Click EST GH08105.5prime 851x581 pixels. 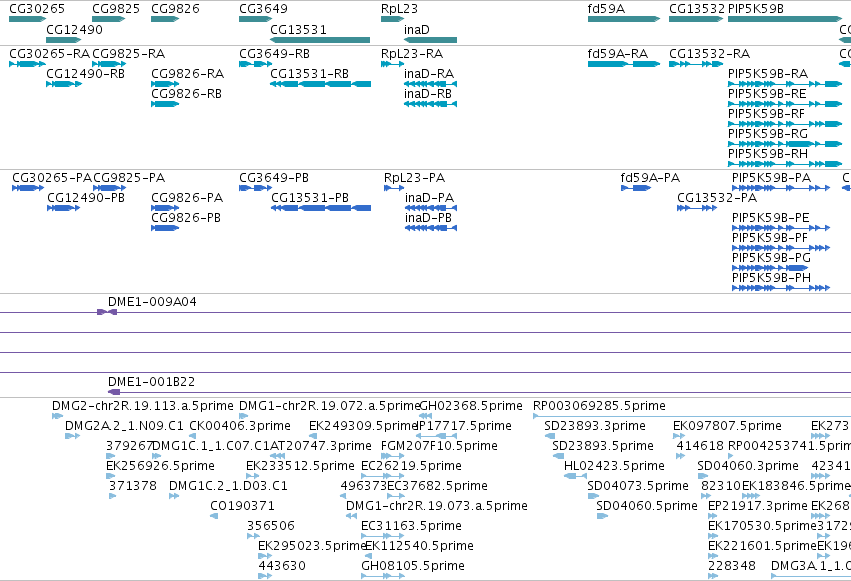tap(383, 576)
